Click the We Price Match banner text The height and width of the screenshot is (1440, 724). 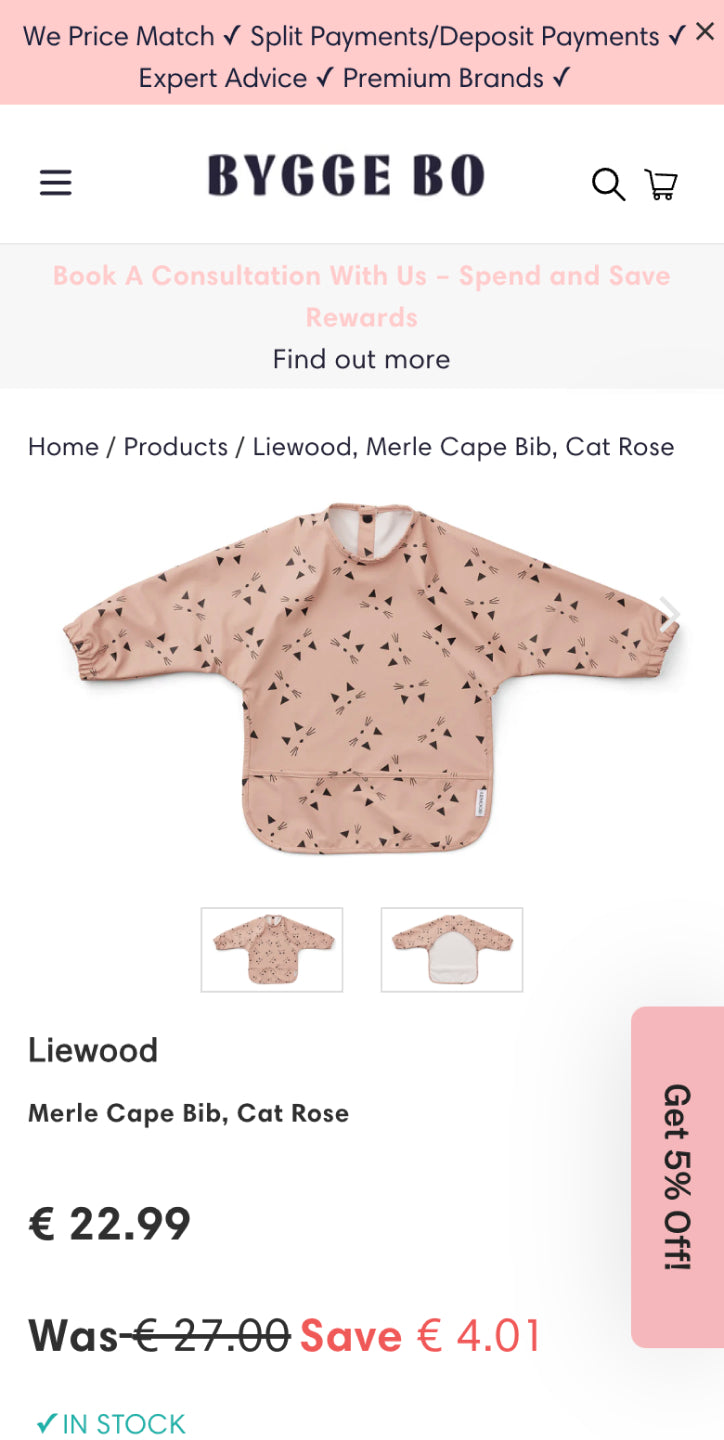coord(131,37)
